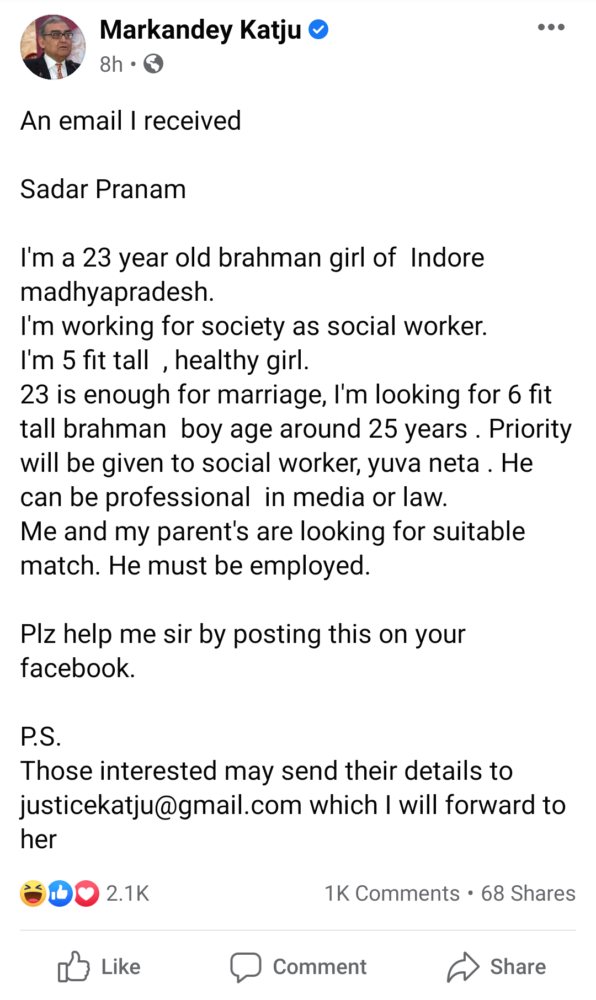596x1000 pixels.
Task: Click the blue verified badge icon
Action: point(318,29)
